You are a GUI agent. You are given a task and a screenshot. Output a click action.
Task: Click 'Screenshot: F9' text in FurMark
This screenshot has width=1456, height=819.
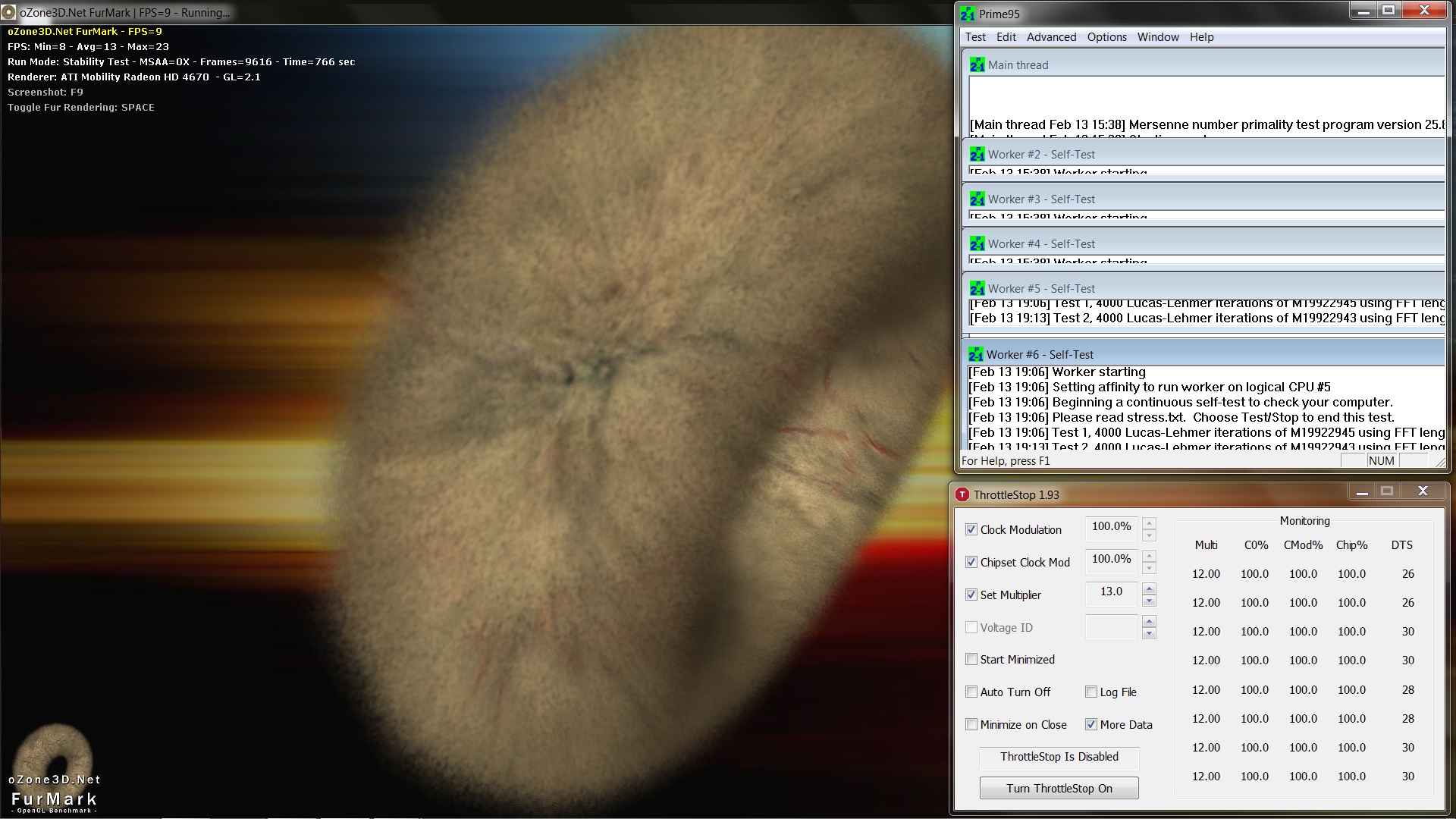[x=45, y=93]
